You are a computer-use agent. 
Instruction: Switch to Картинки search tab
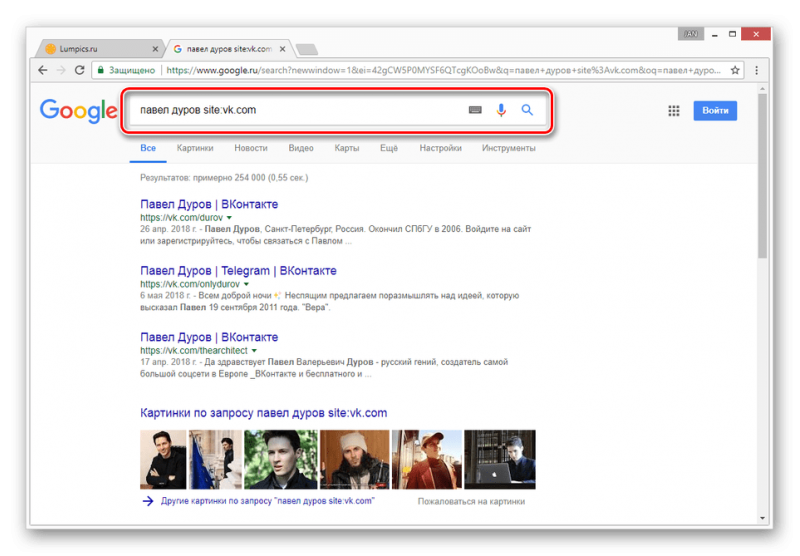tap(195, 148)
